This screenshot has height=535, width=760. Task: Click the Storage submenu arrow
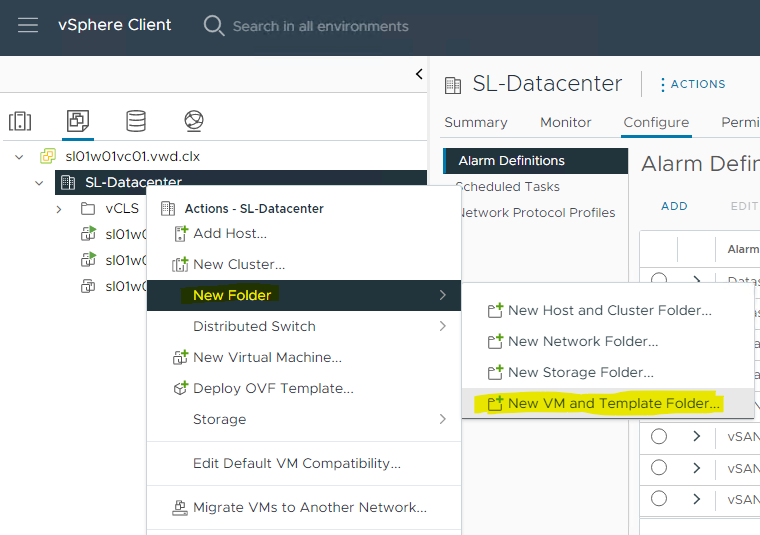coord(443,419)
